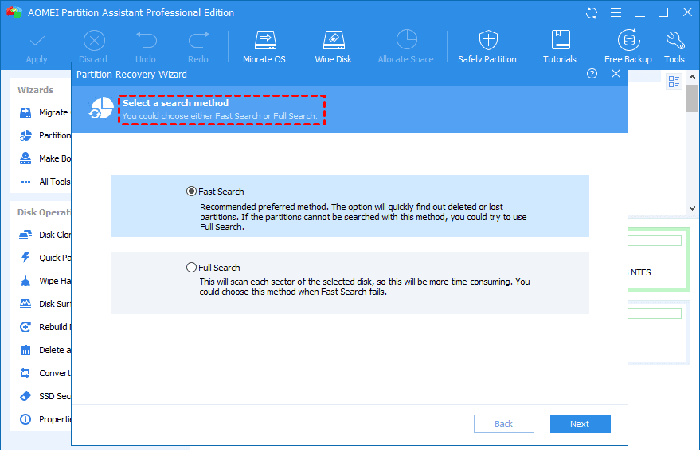Click Convert sidebar item

tap(44, 373)
